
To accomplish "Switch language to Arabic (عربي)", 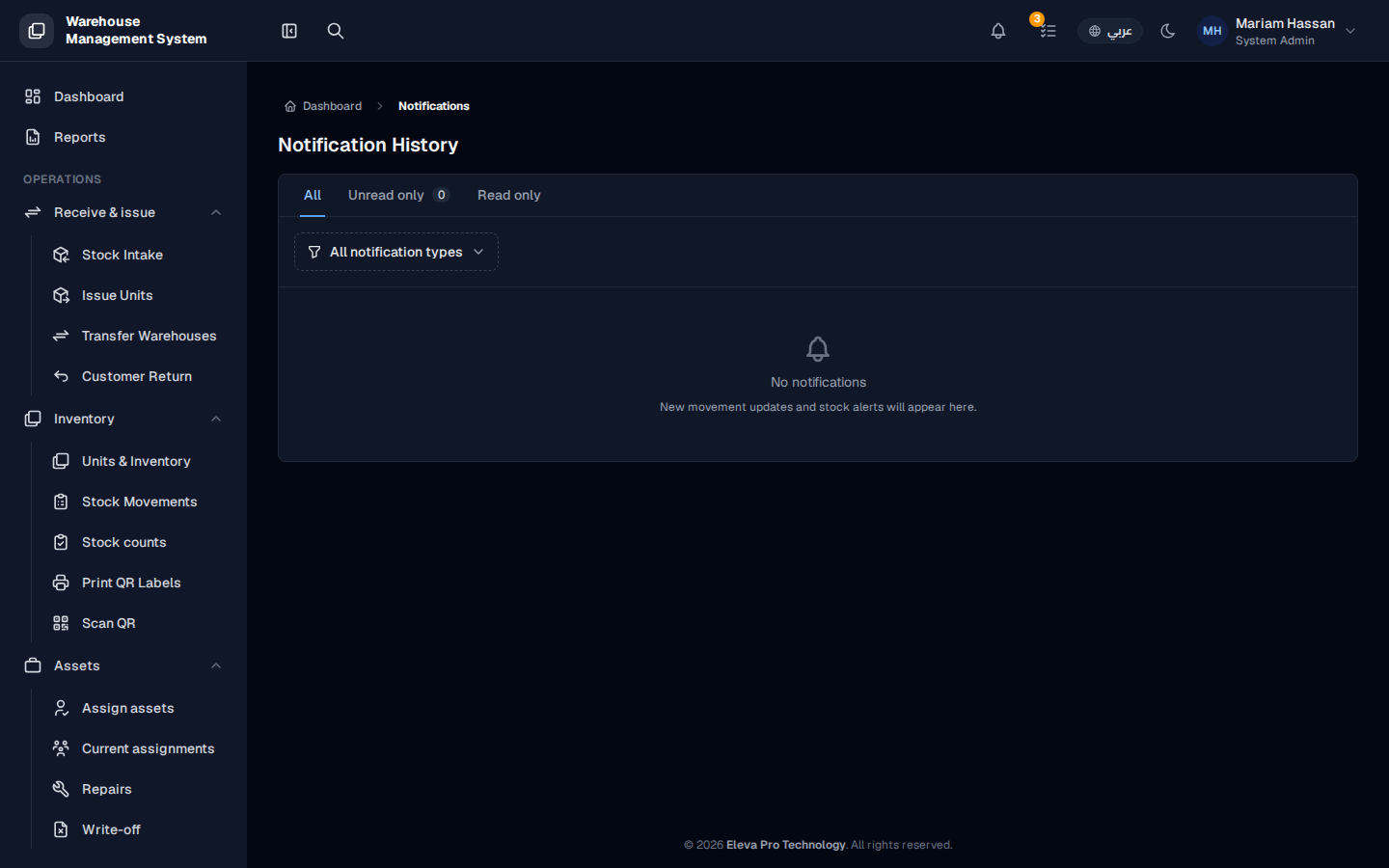I will 1110,31.
